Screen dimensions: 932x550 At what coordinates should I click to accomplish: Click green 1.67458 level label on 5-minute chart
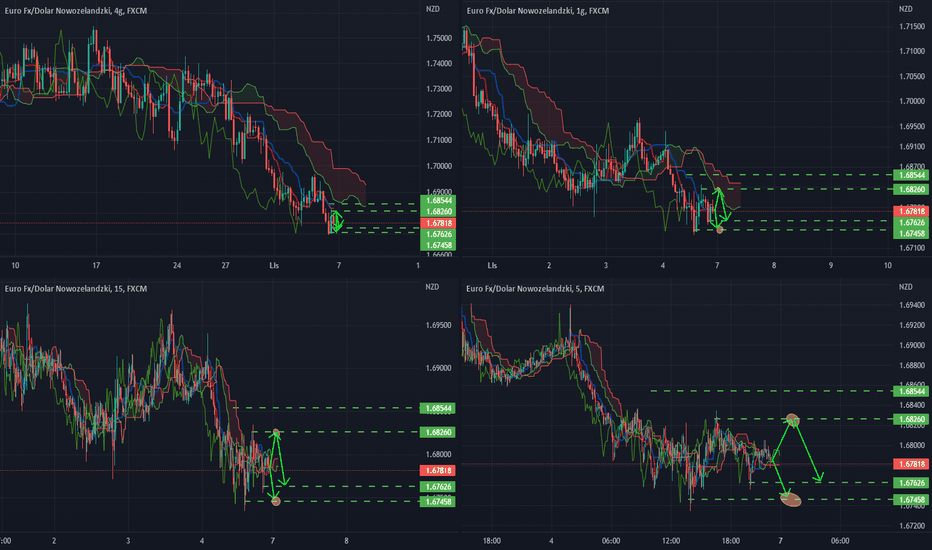(912, 500)
